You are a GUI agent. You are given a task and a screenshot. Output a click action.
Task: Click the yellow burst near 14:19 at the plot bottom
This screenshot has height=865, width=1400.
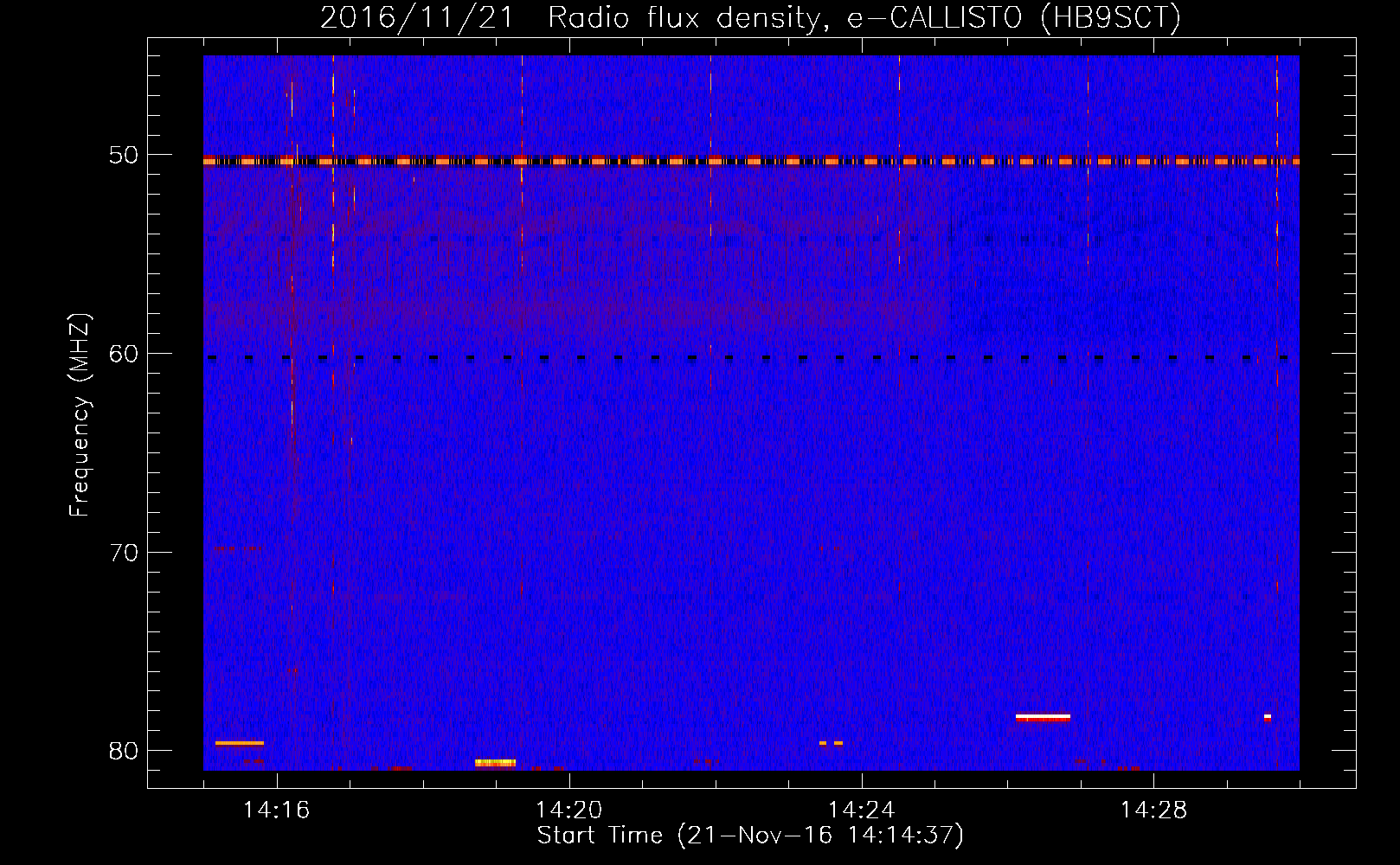click(495, 763)
